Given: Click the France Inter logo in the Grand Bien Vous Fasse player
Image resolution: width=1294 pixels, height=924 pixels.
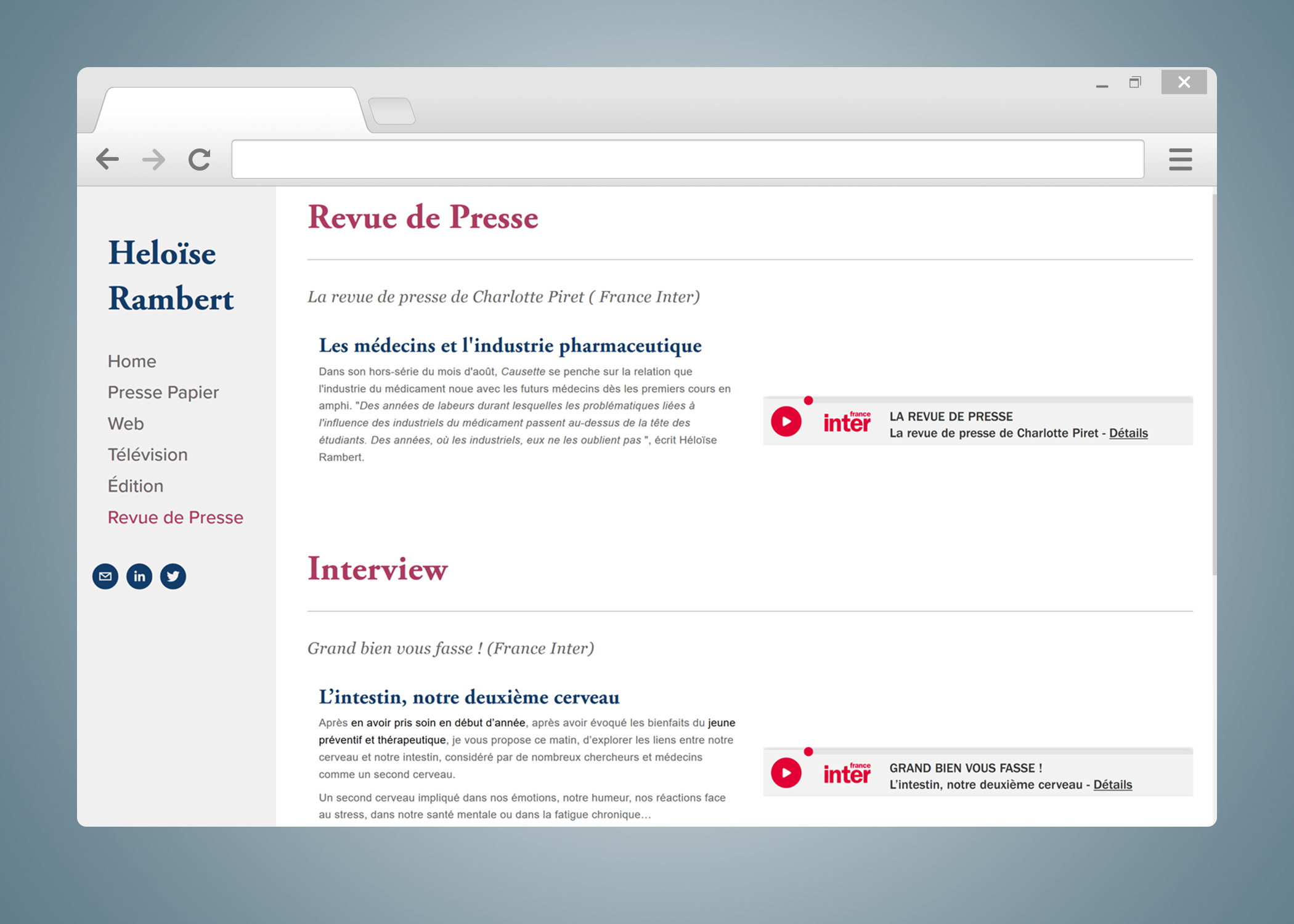Looking at the screenshot, I should point(847,773).
